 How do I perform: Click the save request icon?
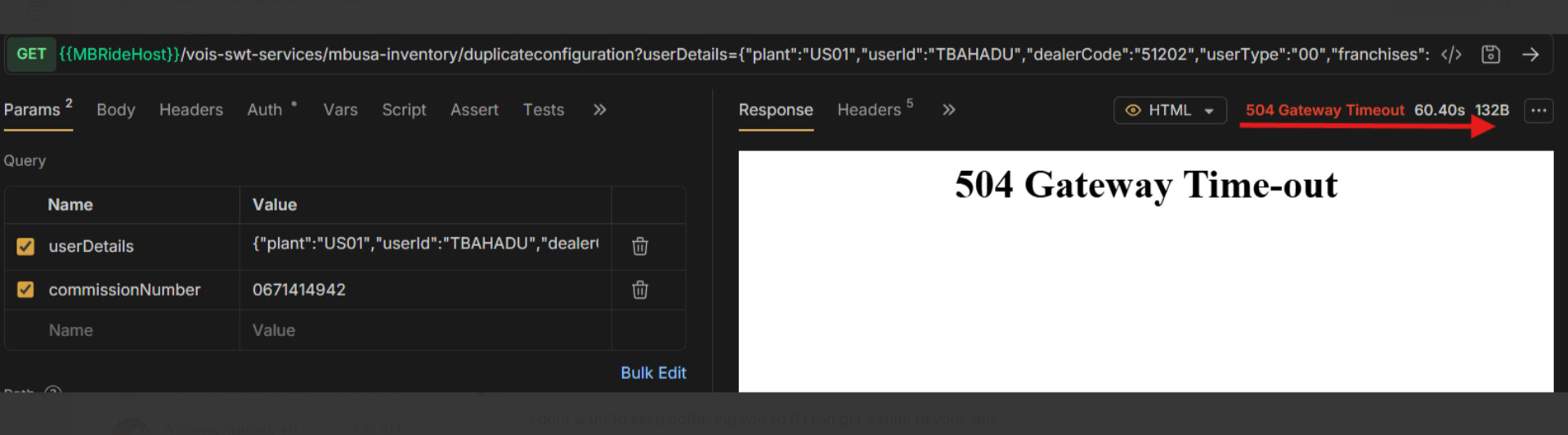1490,55
